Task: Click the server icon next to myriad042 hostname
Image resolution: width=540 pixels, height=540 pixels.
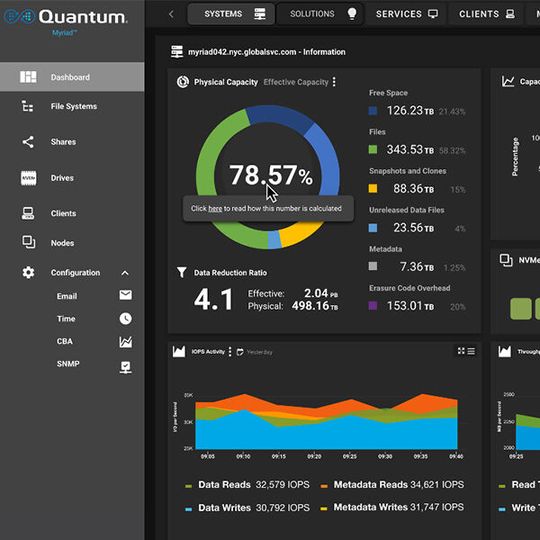Action: pos(177,52)
